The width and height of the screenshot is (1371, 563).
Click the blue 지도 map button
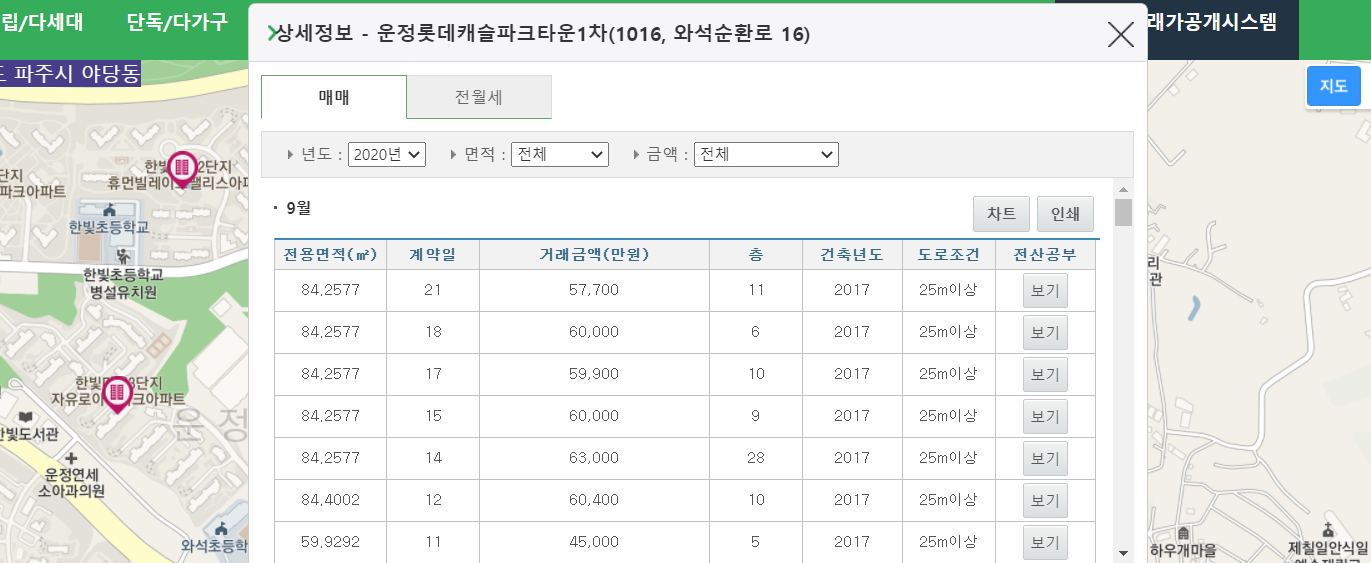click(x=1334, y=86)
